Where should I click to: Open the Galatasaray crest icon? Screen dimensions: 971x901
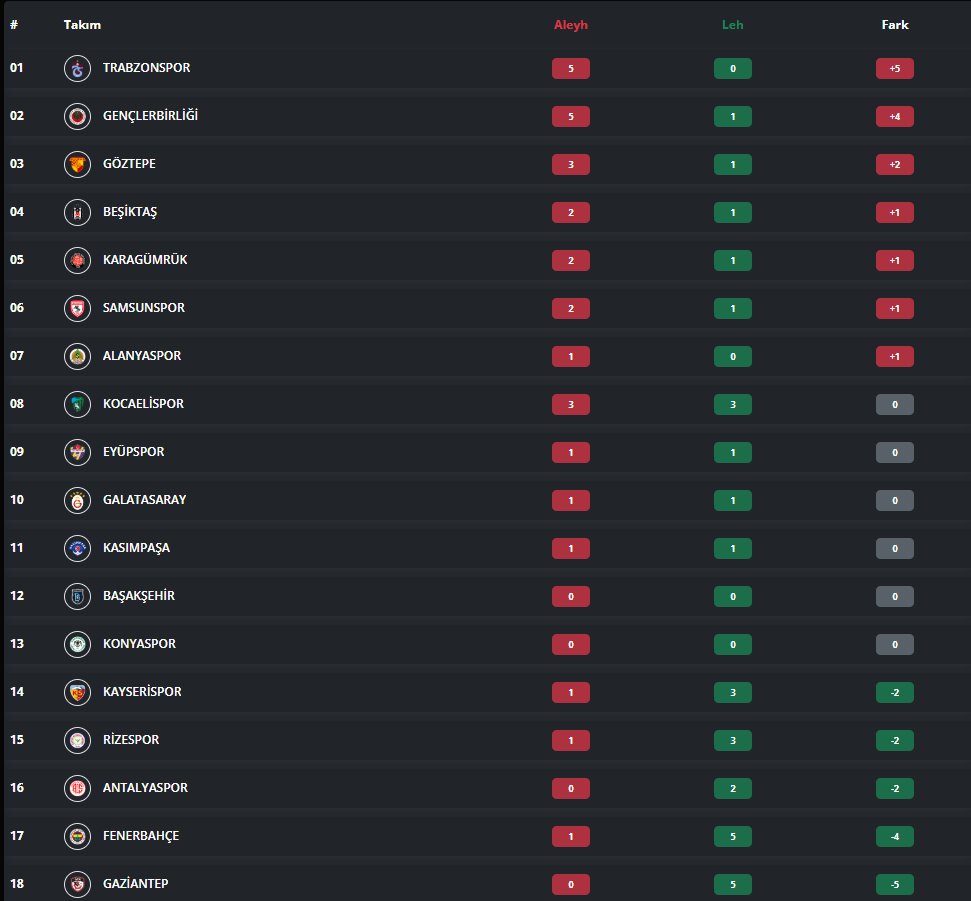click(x=77, y=500)
